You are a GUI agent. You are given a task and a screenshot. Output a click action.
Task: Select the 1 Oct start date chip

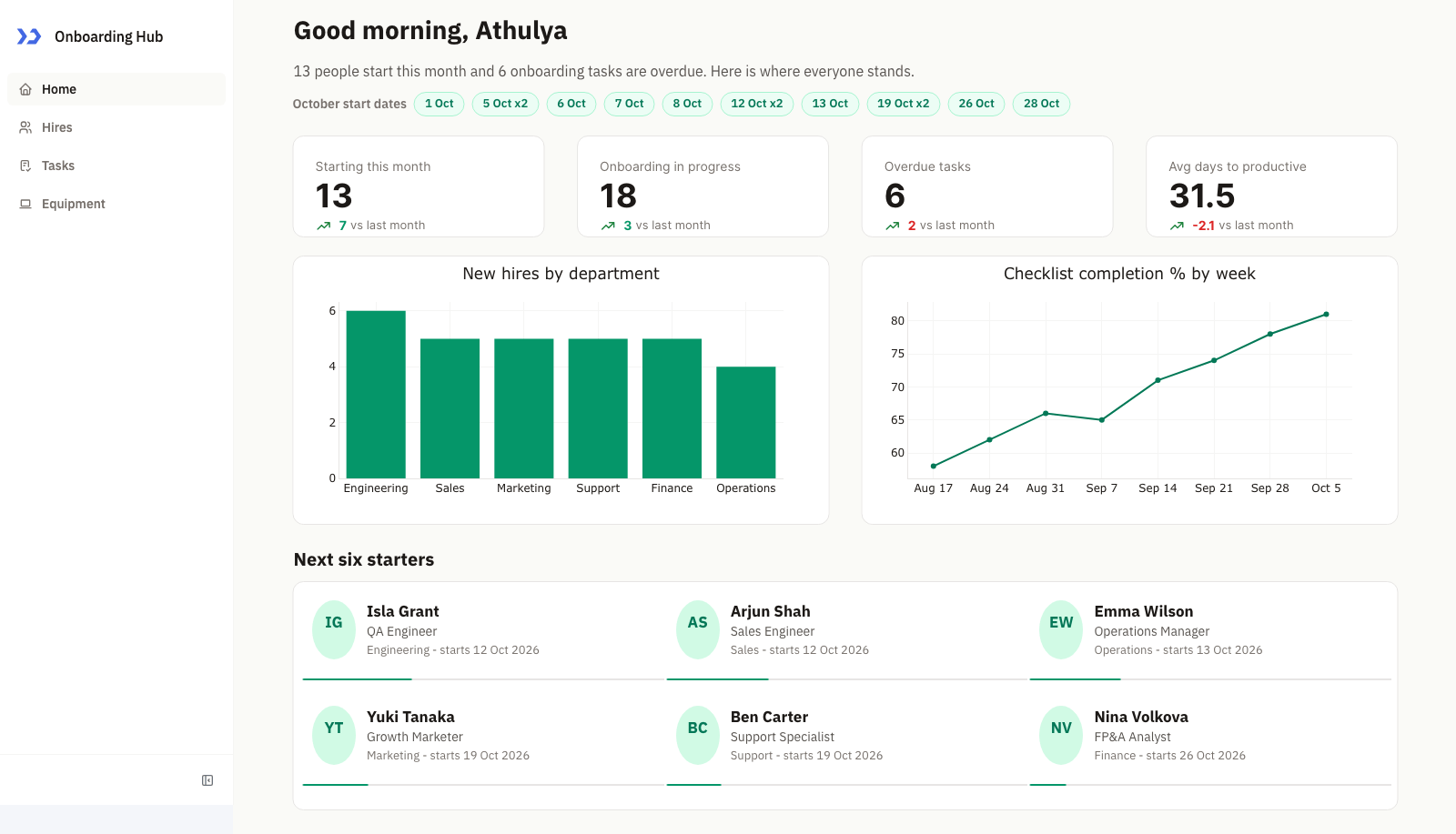440,104
